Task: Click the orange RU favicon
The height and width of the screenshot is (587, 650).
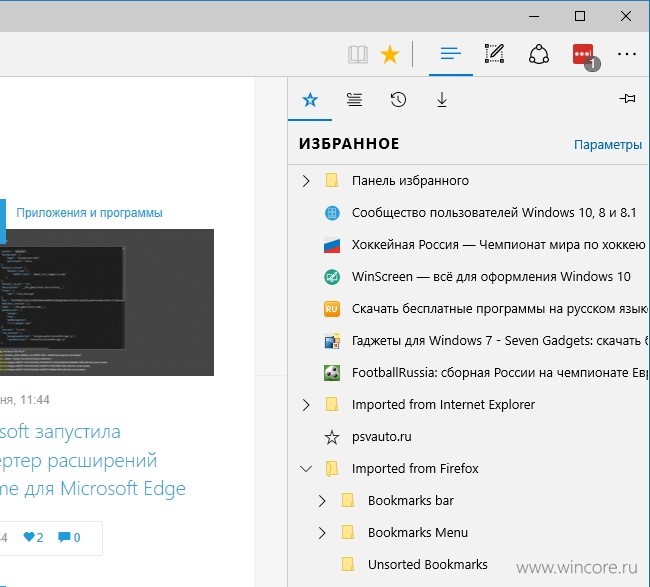Action: pos(332,309)
